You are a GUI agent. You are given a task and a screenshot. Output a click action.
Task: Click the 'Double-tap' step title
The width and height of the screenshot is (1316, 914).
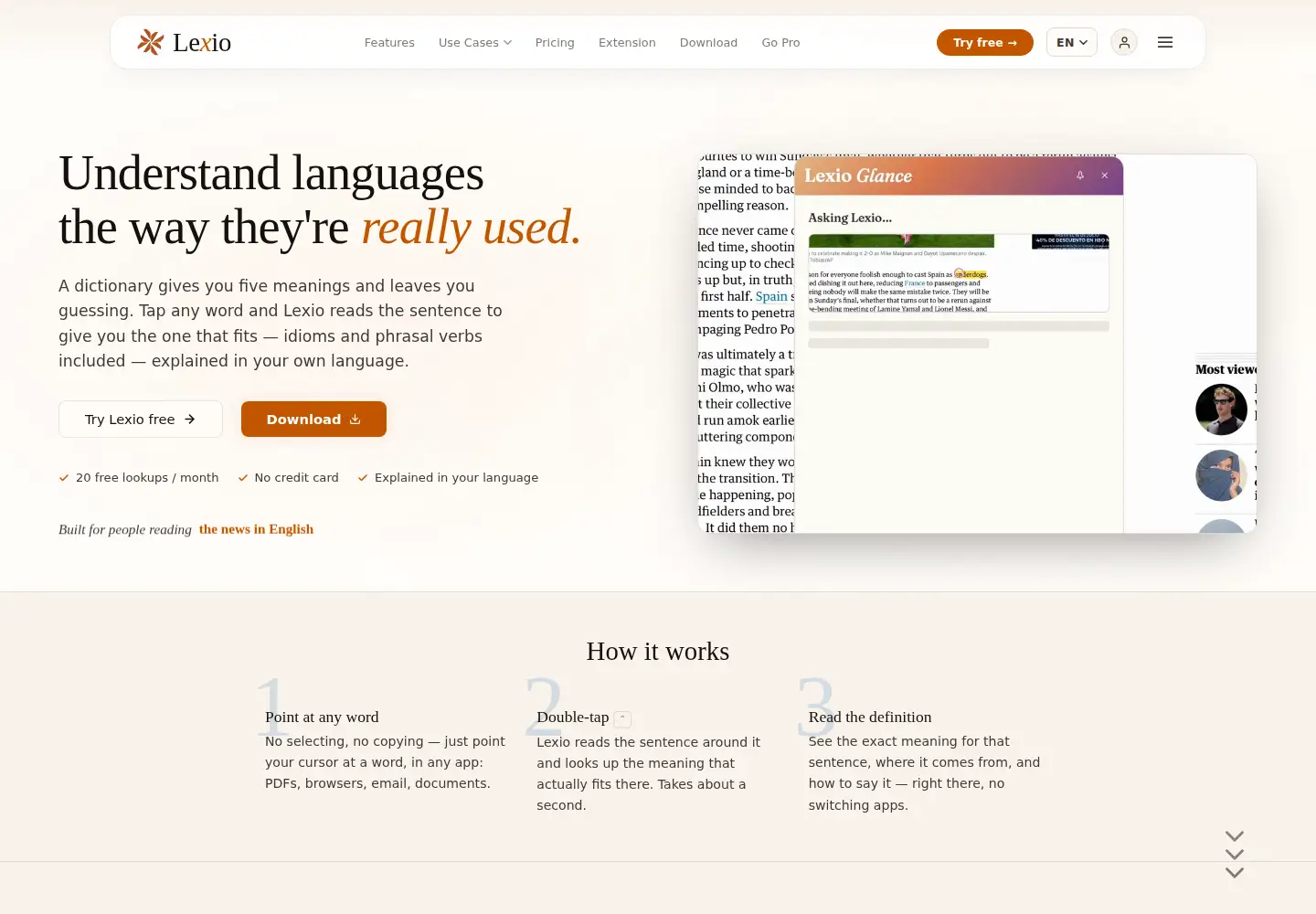point(573,717)
